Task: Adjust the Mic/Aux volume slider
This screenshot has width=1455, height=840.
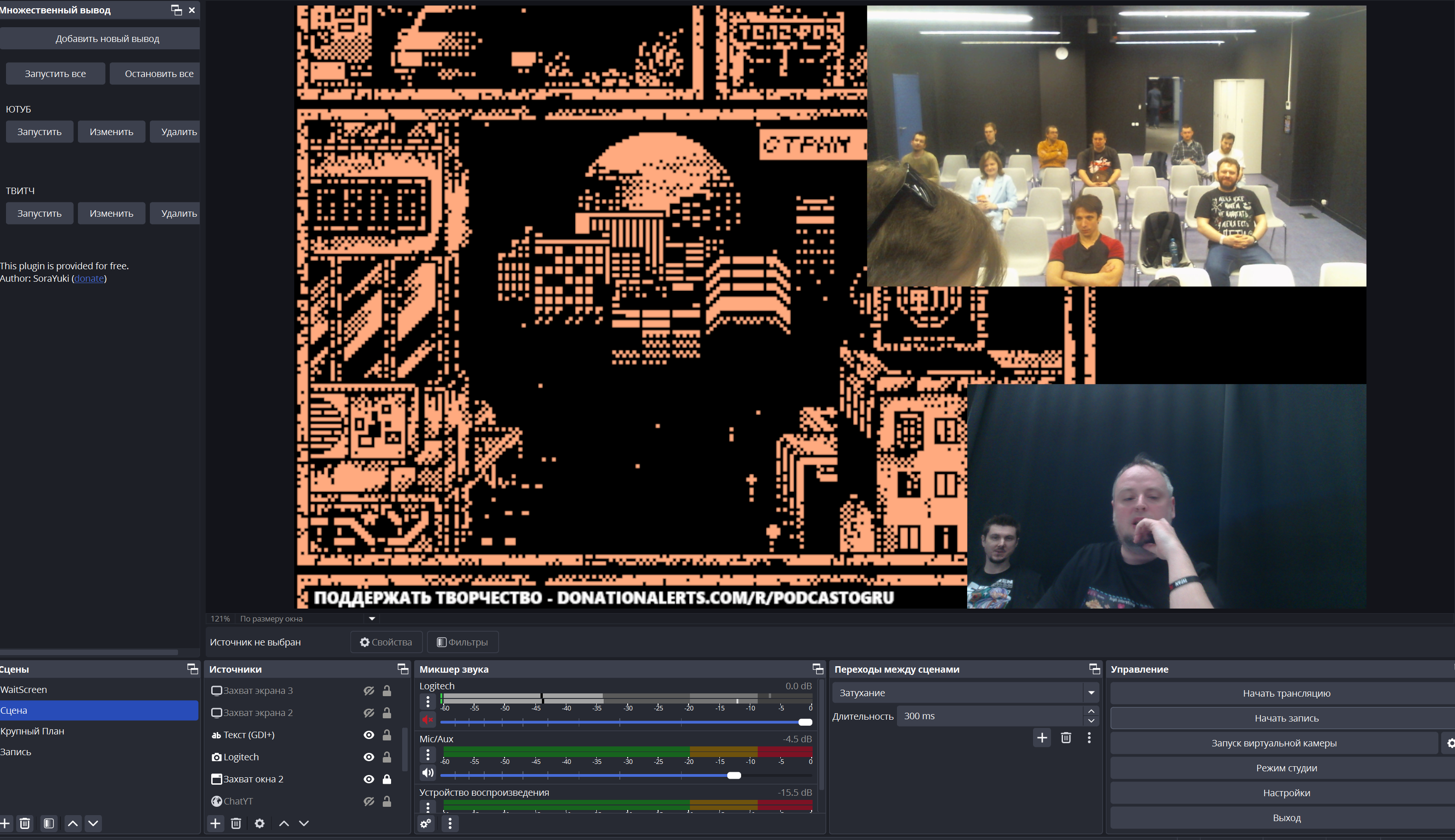Action: [734, 775]
